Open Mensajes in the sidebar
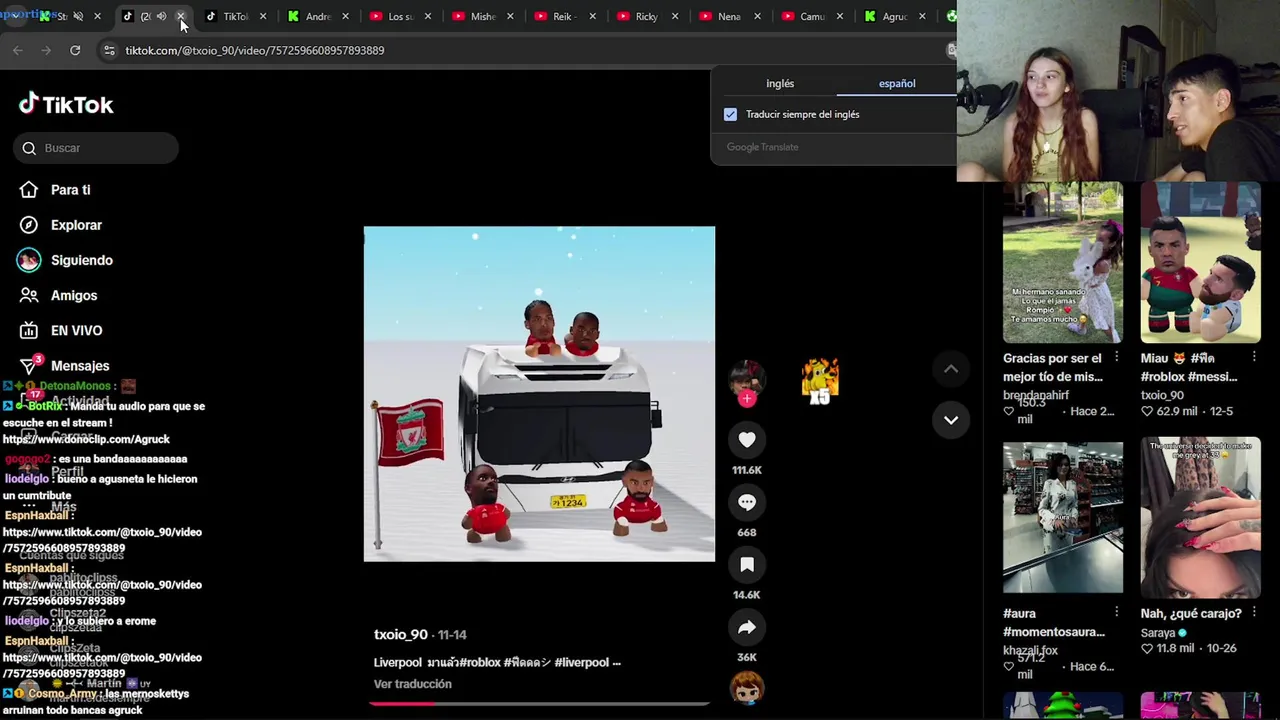This screenshot has width=1280, height=720. pyautogui.click(x=80, y=366)
